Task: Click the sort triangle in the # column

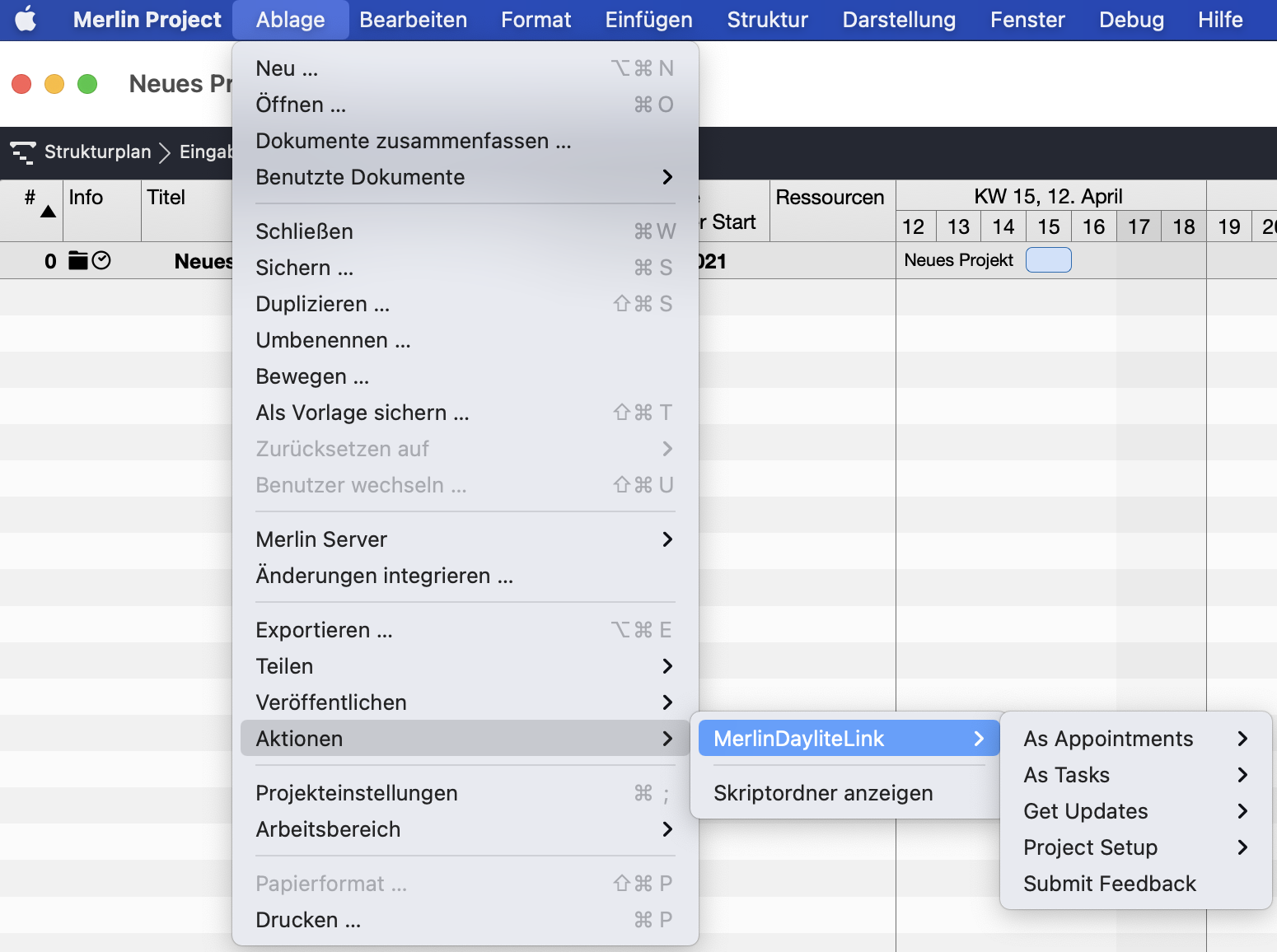Action: (x=49, y=212)
